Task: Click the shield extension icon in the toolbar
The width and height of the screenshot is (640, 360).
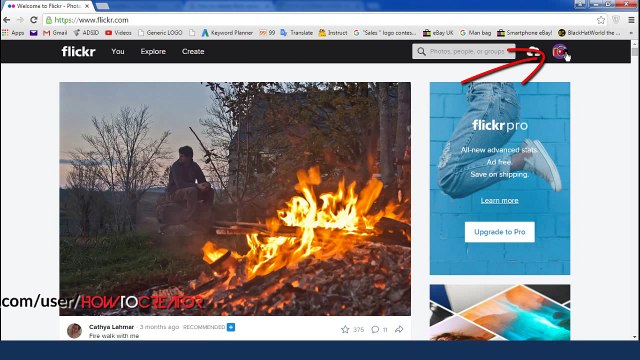Action: pos(616,20)
